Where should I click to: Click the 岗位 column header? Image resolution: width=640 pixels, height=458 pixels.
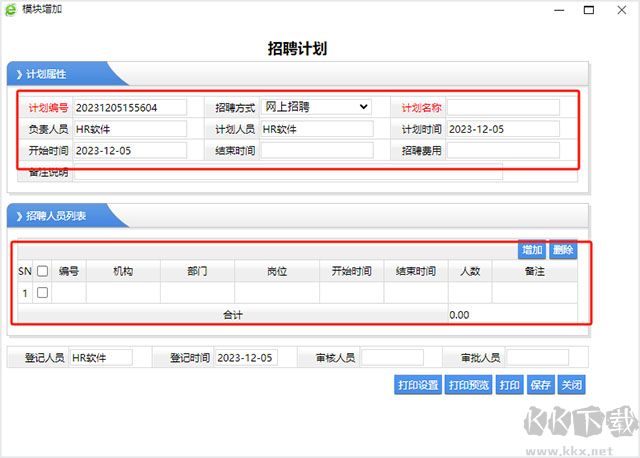[x=277, y=271]
